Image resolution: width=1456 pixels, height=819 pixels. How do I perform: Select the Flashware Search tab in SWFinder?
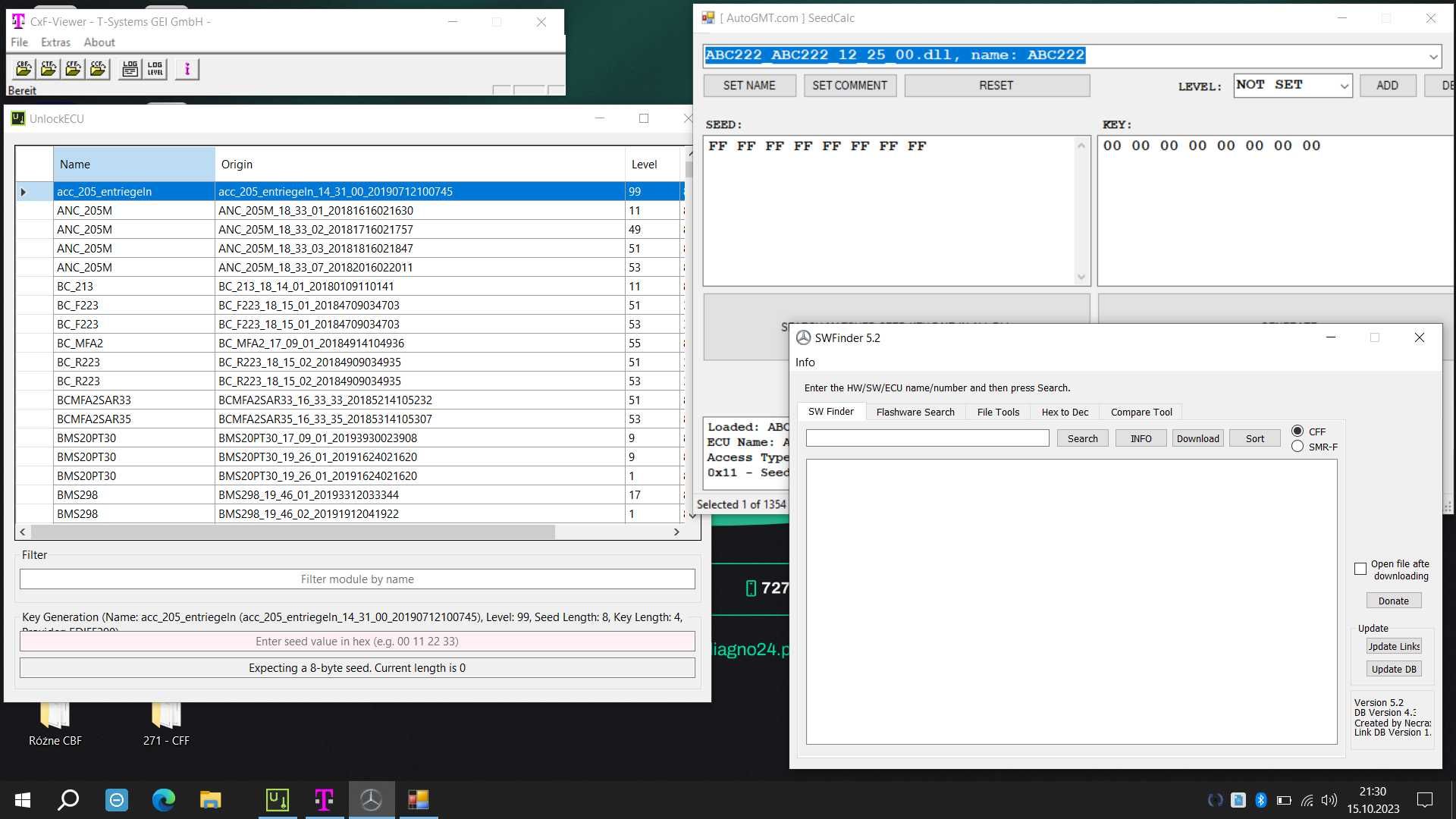click(914, 411)
